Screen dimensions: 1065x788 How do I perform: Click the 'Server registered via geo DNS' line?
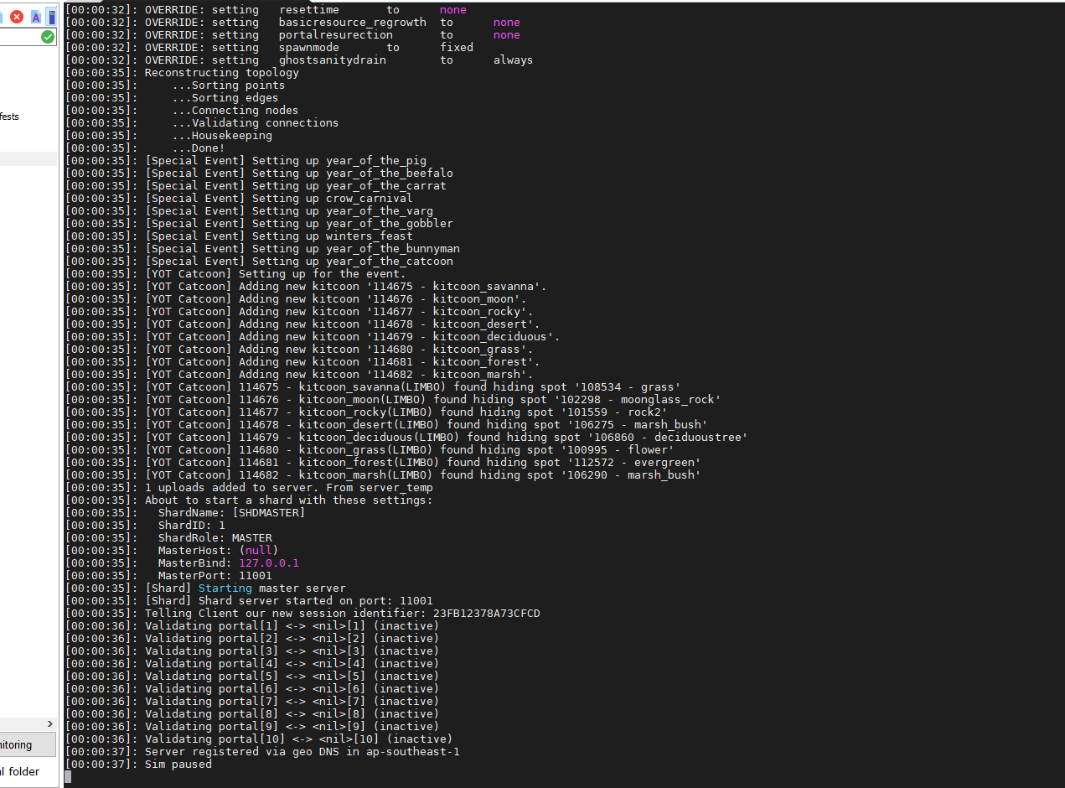301,751
